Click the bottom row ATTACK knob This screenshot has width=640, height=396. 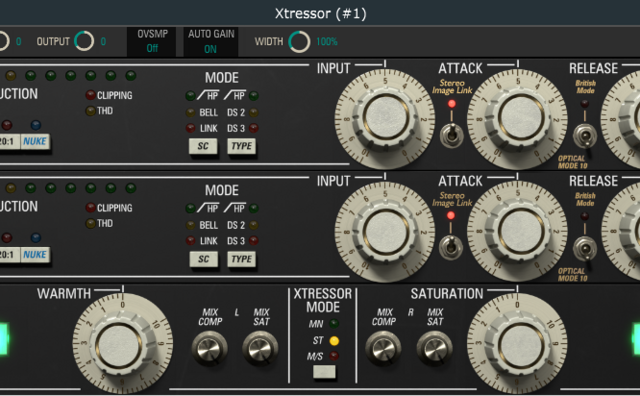pyautogui.click(x=518, y=231)
